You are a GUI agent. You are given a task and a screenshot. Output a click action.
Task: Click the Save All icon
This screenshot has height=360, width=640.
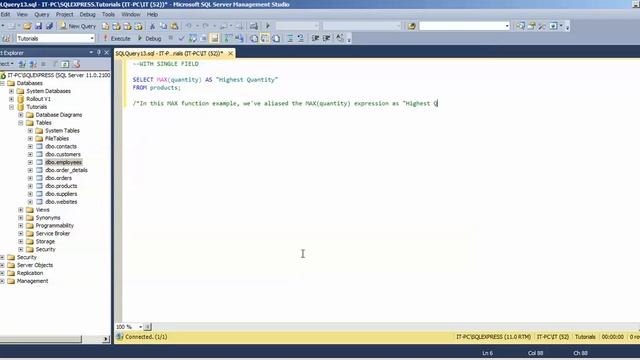[x=49, y=26]
